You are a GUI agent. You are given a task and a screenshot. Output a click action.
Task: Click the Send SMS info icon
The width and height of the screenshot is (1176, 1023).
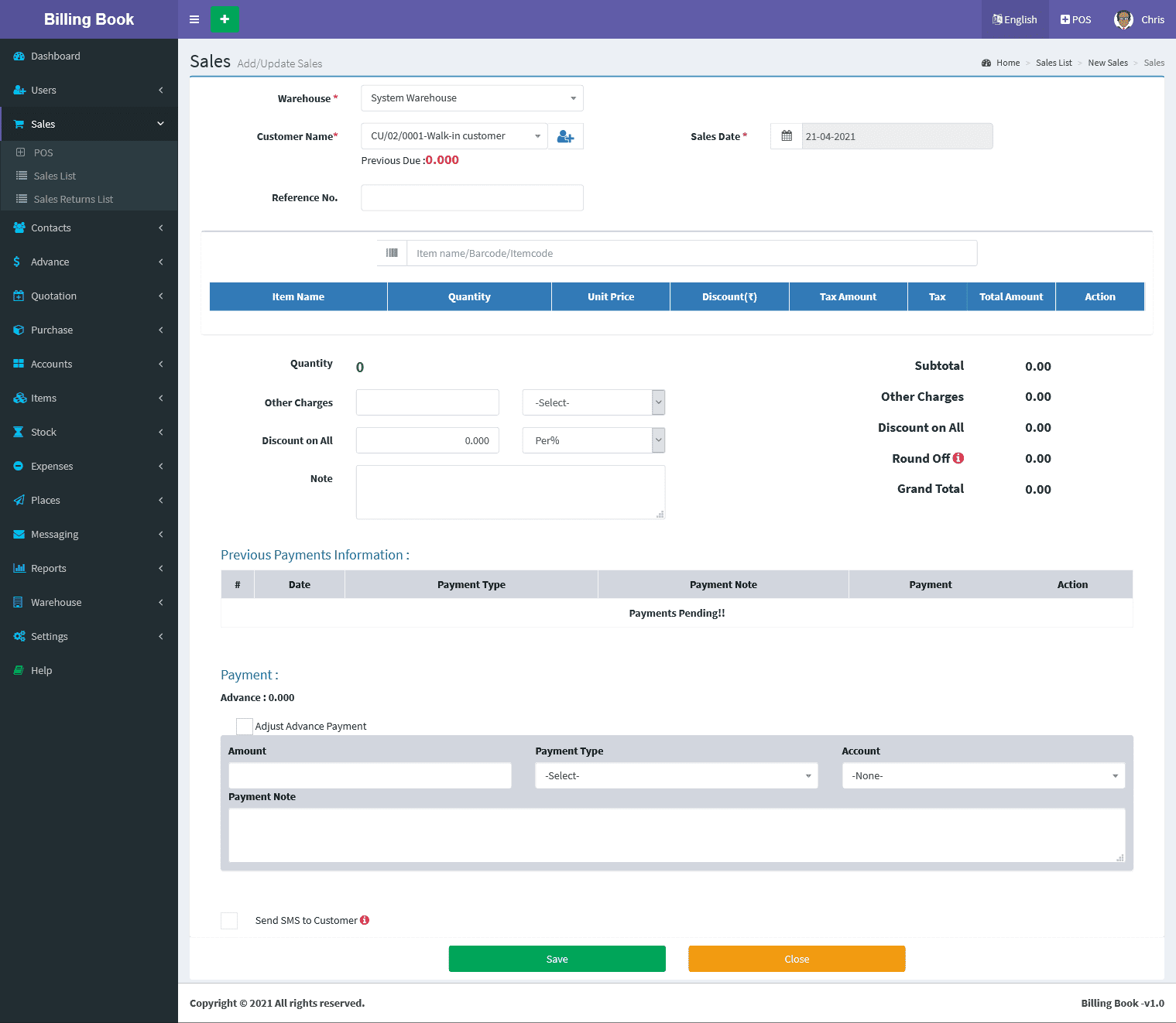(365, 920)
